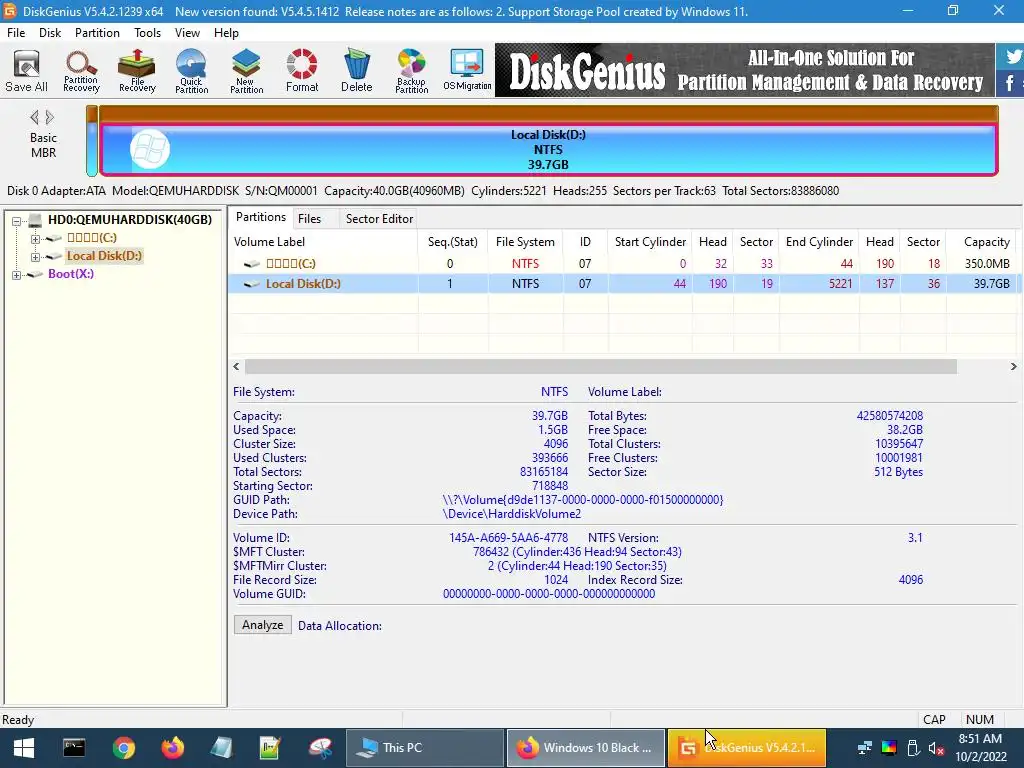Click the End Cylinder column header
The image size is (1024, 768).
(x=819, y=242)
